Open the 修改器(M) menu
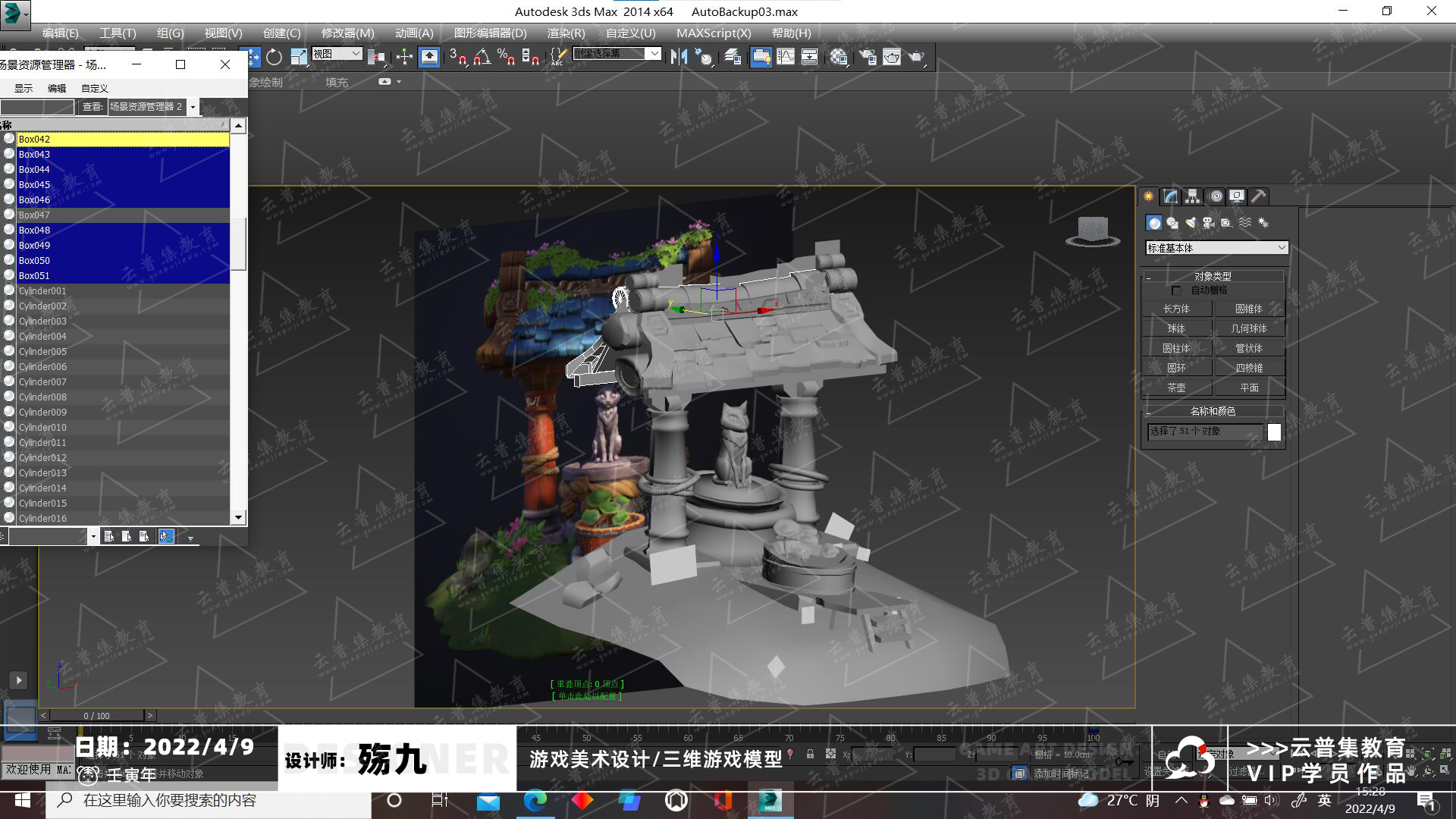This screenshot has width=1456, height=819. [x=347, y=33]
